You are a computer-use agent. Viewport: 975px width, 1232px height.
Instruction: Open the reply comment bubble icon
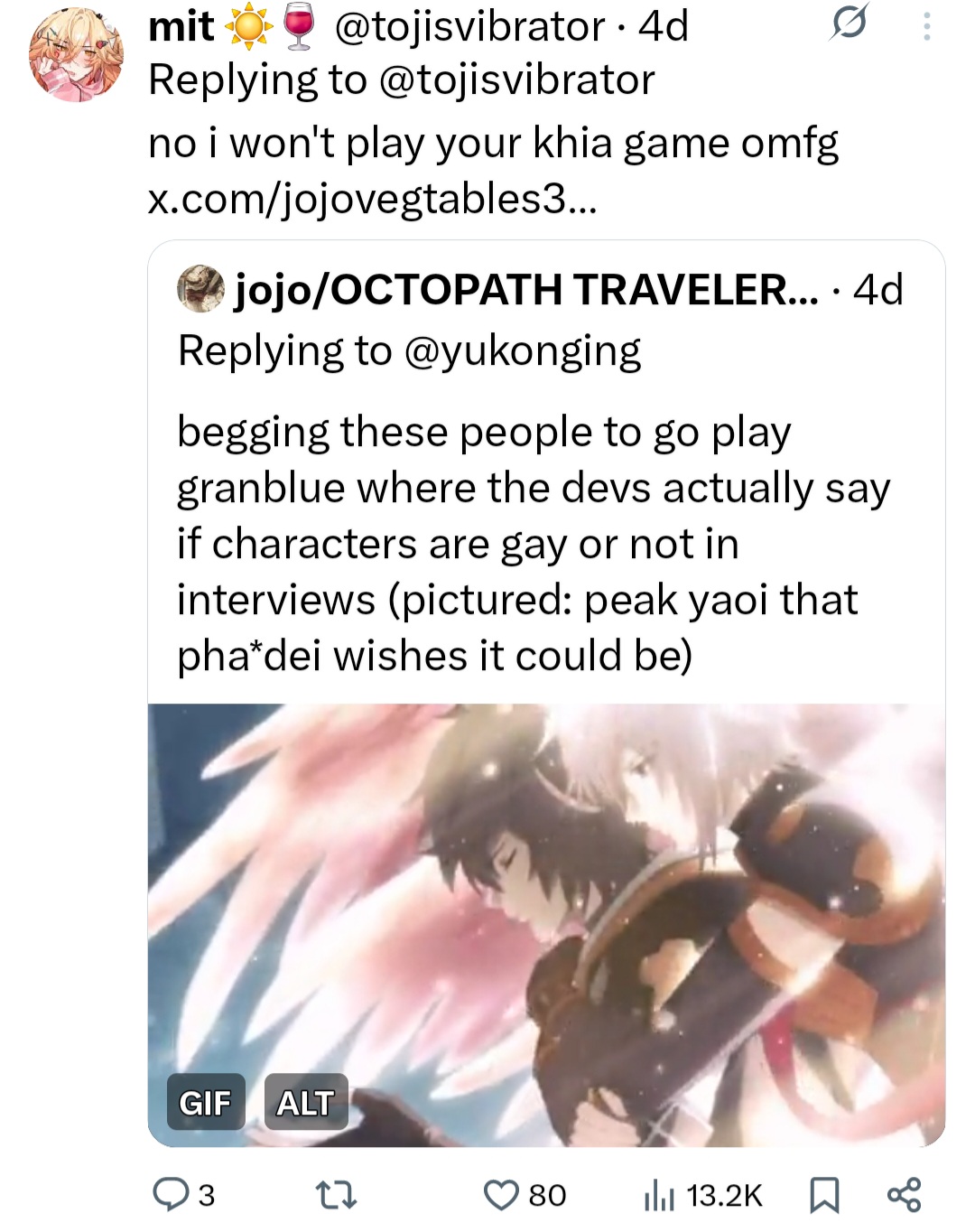click(169, 1195)
